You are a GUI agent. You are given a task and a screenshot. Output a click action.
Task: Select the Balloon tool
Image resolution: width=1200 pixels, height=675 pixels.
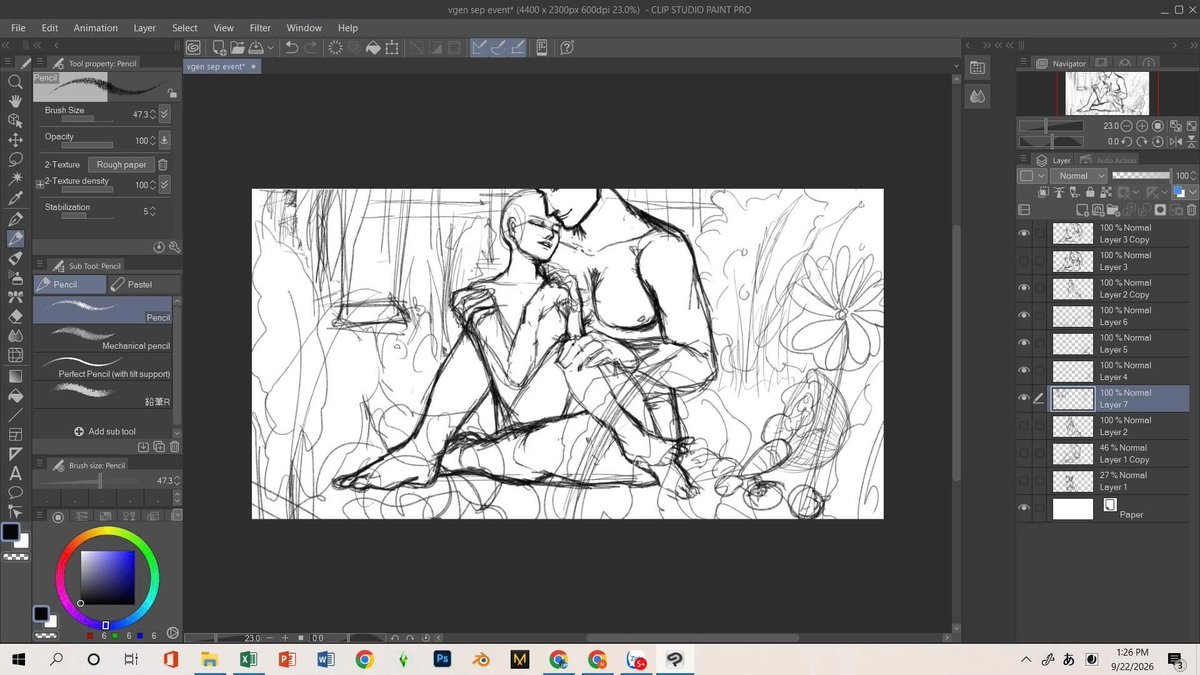pos(15,492)
